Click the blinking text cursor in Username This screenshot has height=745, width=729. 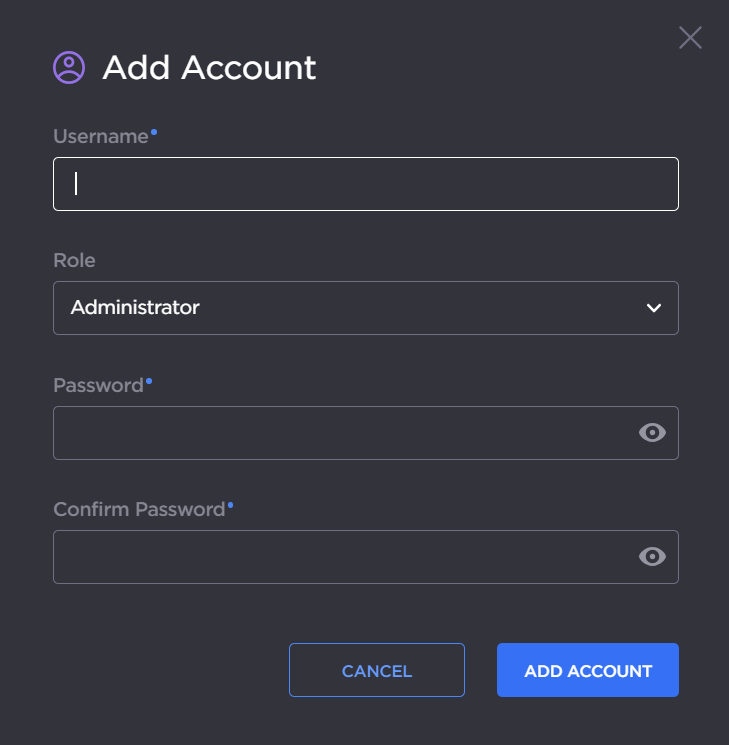click(76, 184)
